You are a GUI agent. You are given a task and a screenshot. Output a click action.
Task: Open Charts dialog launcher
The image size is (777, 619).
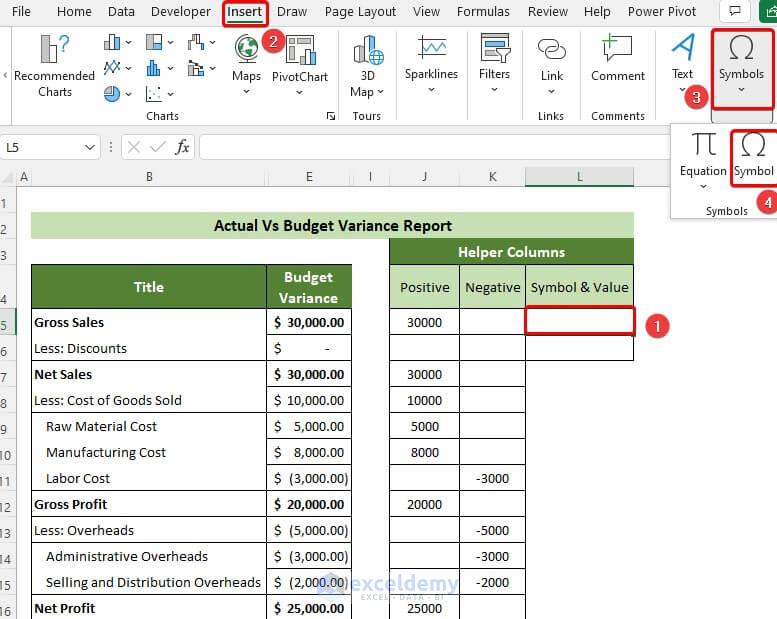pos(331,116)
